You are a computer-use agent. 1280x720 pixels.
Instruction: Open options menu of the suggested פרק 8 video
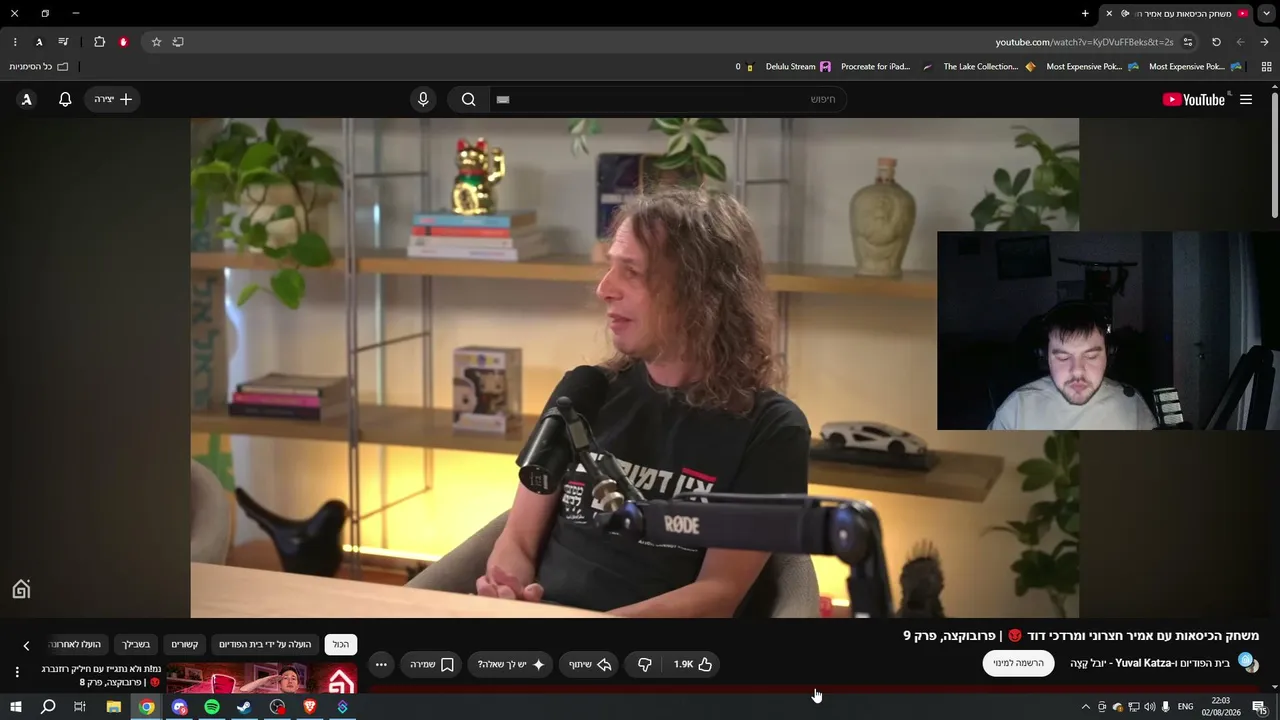(17, 672)
